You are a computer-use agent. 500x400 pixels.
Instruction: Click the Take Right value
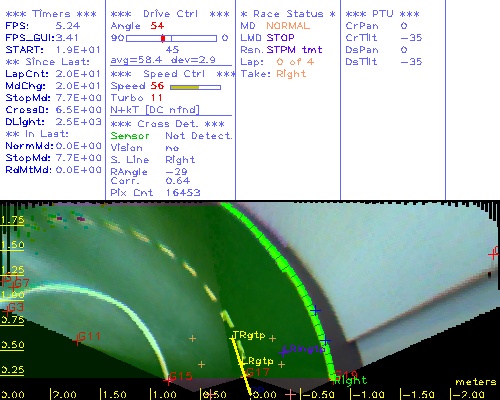(291, 74)
